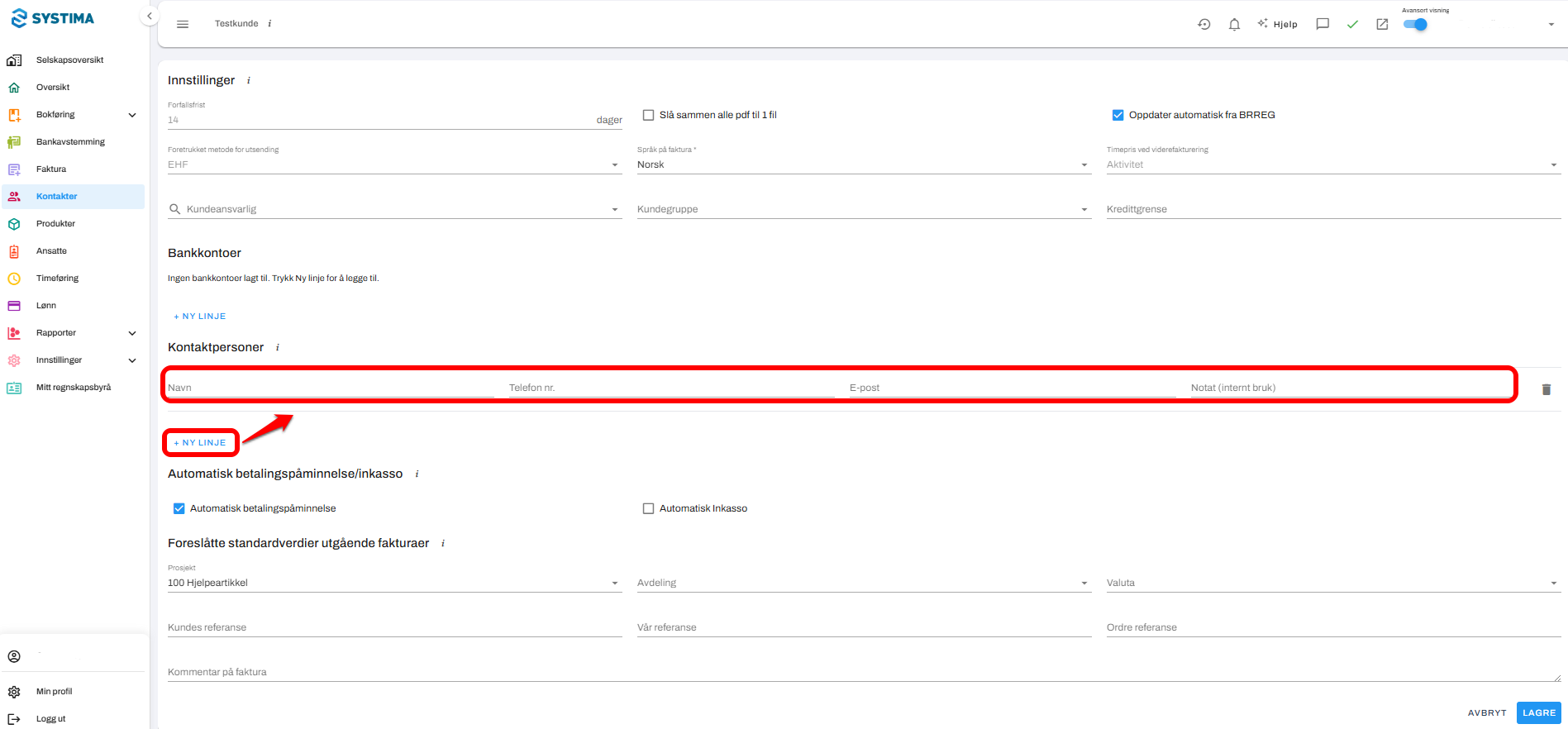This screenshot has height=729, width=1568.
Task: Open the hamburger menu icon
Action: tap(183, 24)
